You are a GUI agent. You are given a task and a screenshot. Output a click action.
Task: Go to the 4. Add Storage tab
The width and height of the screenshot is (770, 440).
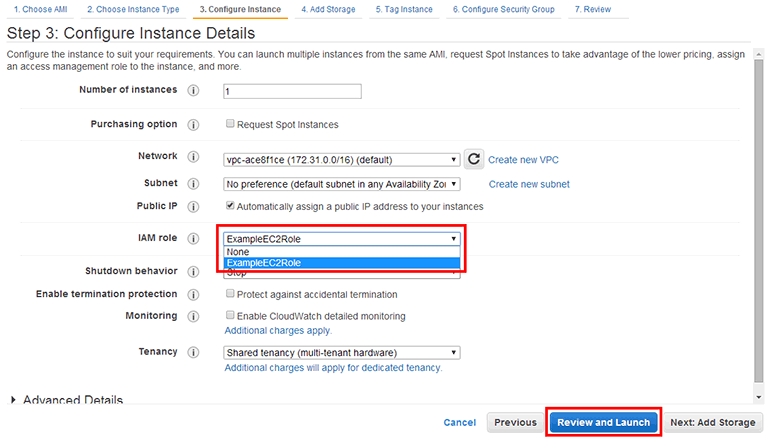[331, 9]
